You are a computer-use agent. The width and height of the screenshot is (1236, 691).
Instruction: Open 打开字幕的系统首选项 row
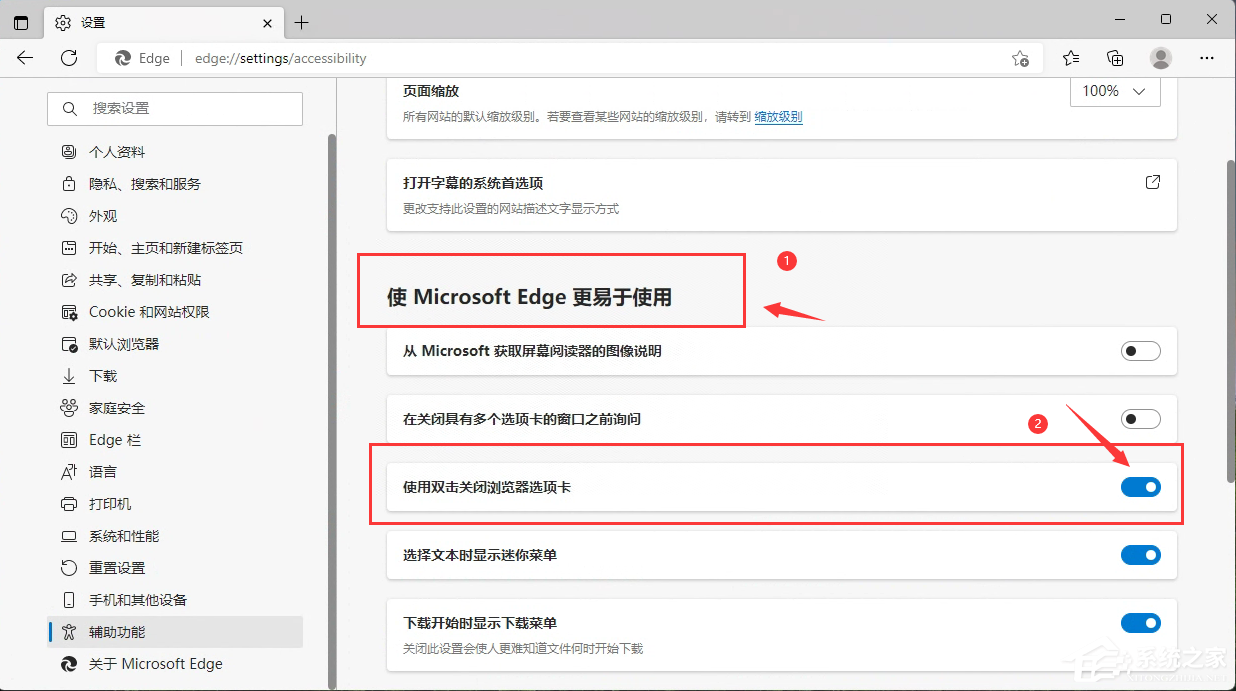[782, 195]
